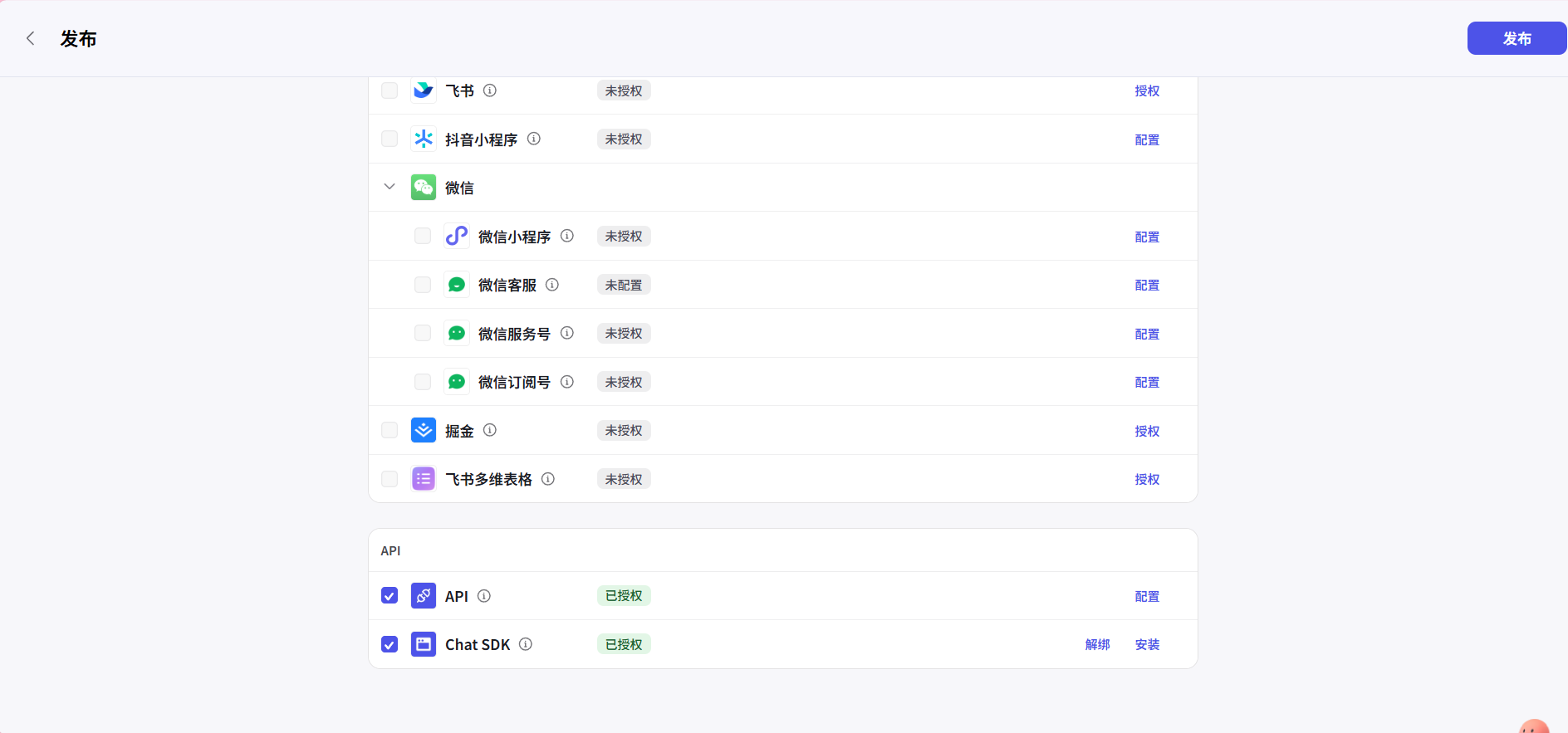Check the 微信客服 checkbox
The height and width of the screenshot is (733, 1568).
(x=423, y=285)
